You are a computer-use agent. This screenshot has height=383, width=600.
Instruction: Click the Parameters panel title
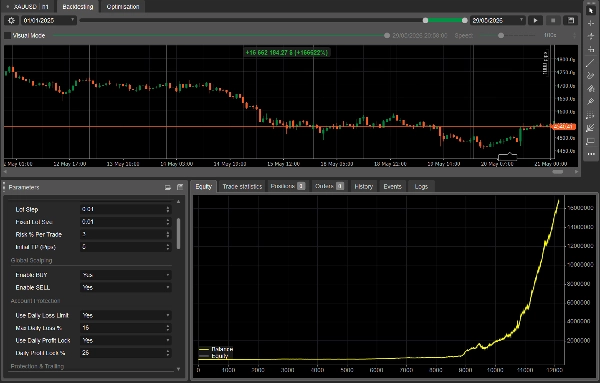24,187
